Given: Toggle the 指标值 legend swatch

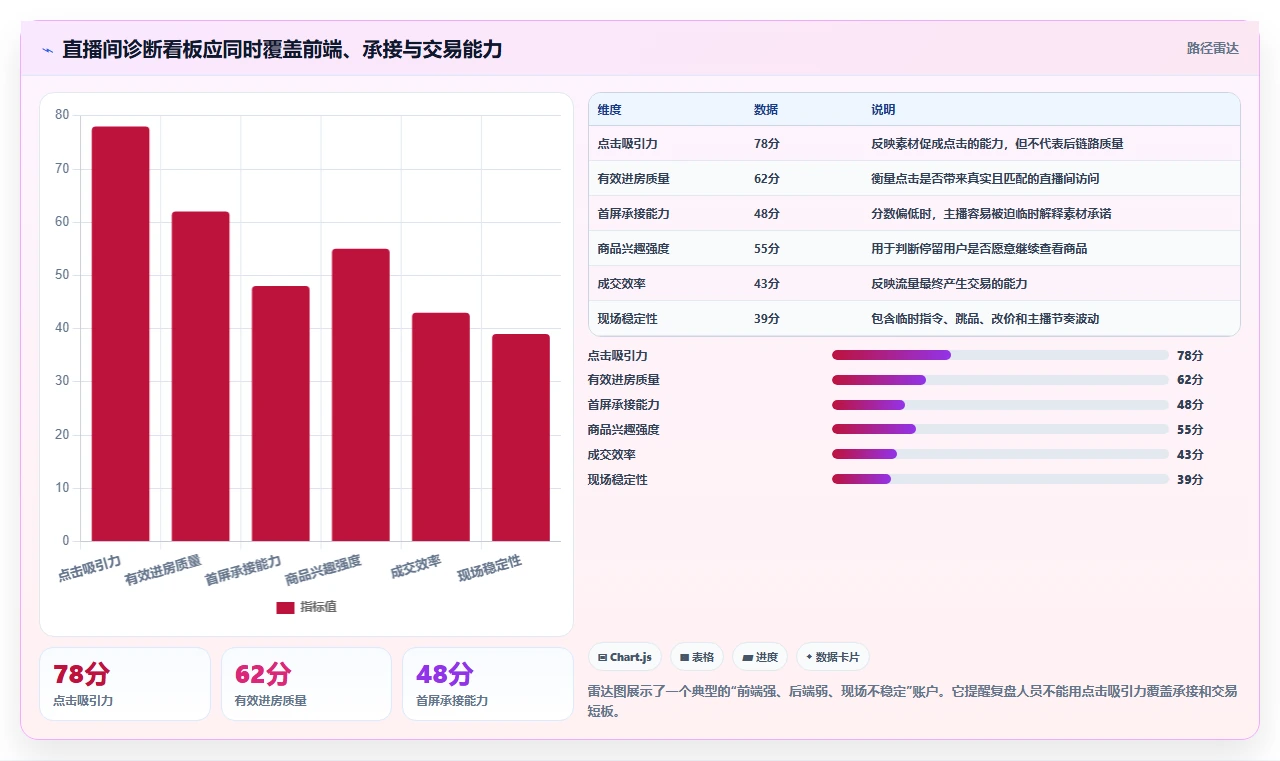Looking at the screenshot, I should (285, 607).
